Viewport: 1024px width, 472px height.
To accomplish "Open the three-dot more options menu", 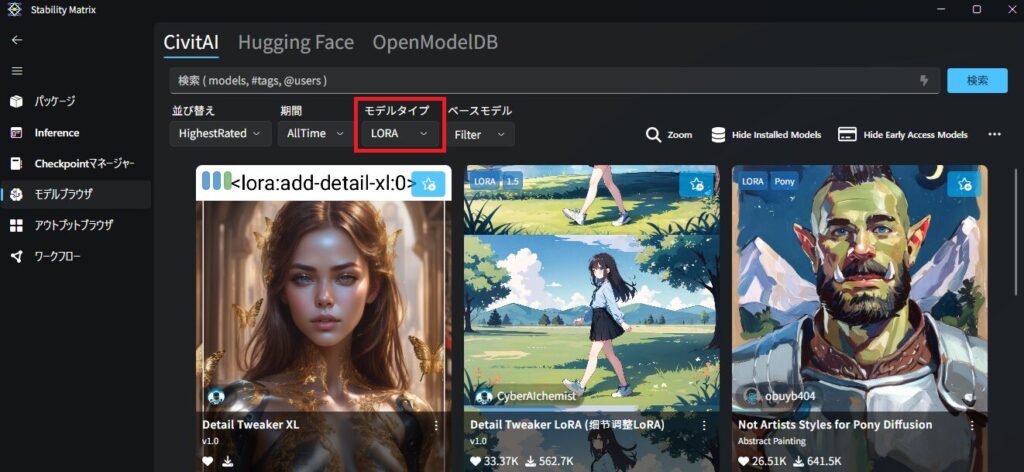I will 994,135.
